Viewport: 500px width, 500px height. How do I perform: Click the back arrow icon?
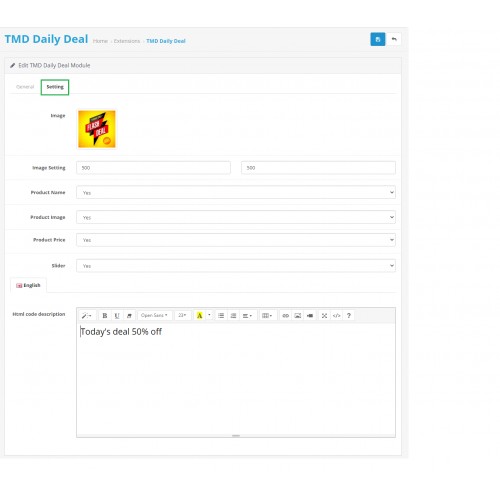coord(394,39)
